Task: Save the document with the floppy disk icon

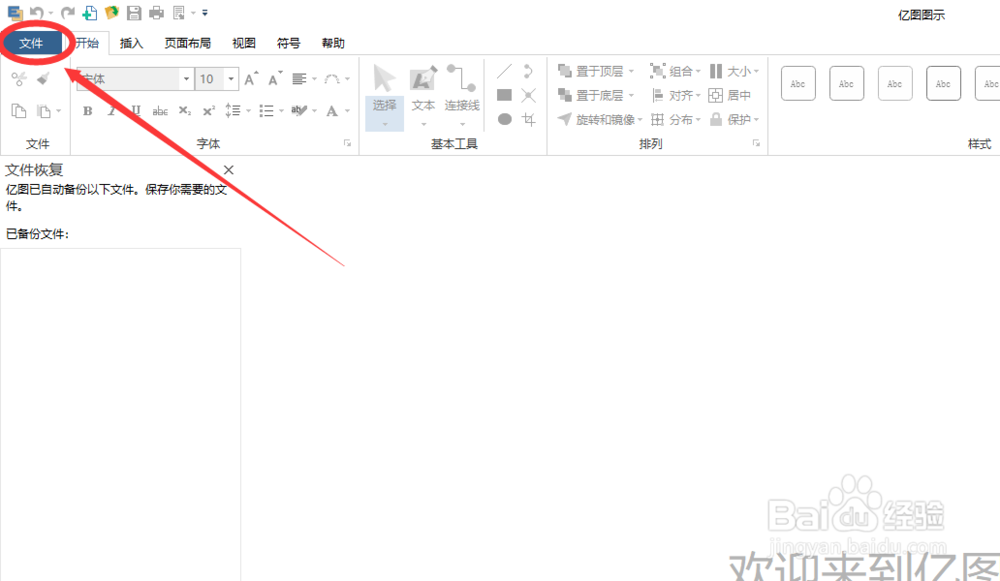Action: (x=134, y=12)
